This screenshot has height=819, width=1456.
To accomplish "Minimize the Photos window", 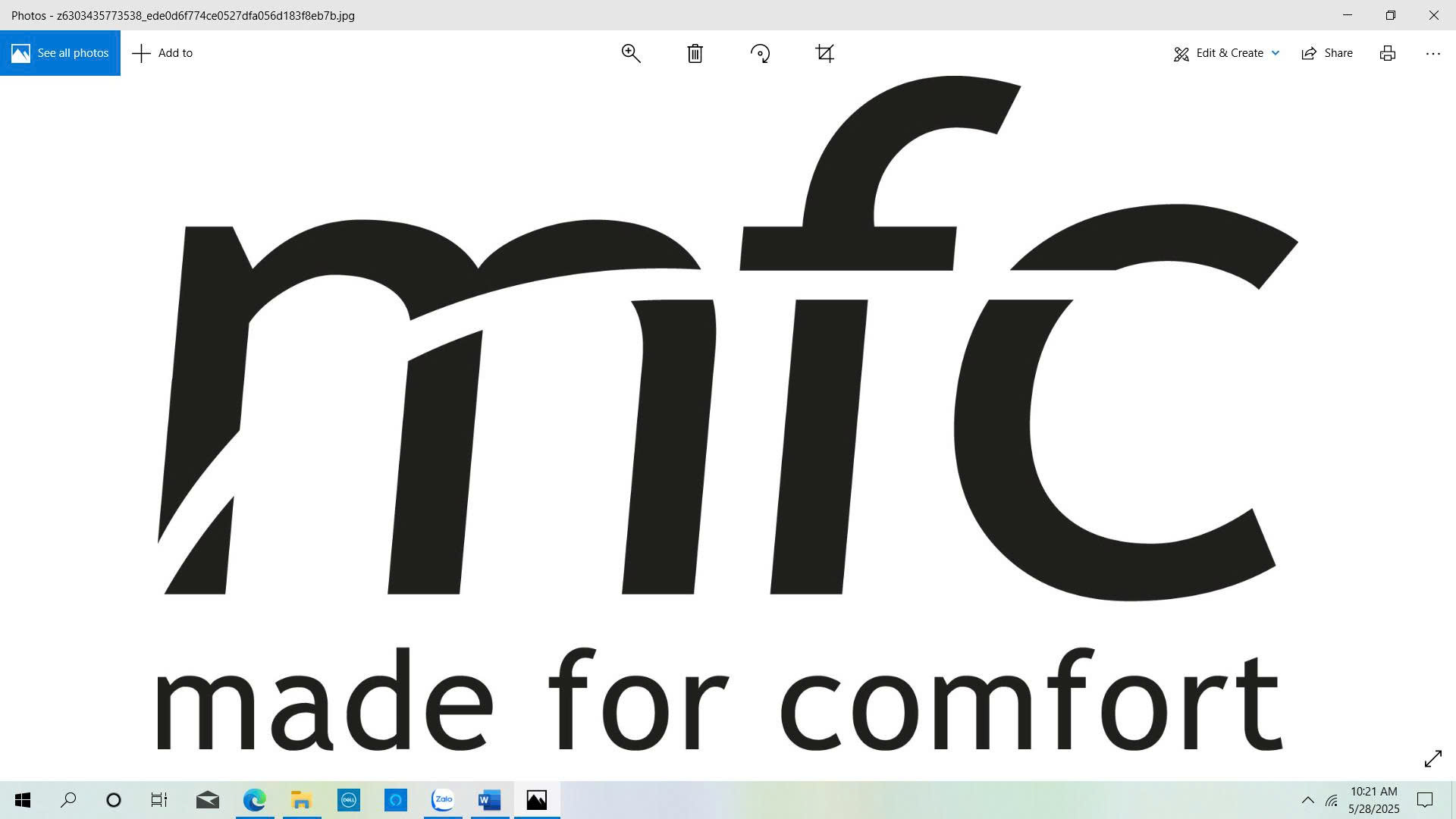I will pyautogui.click(x=1348, y=15).
